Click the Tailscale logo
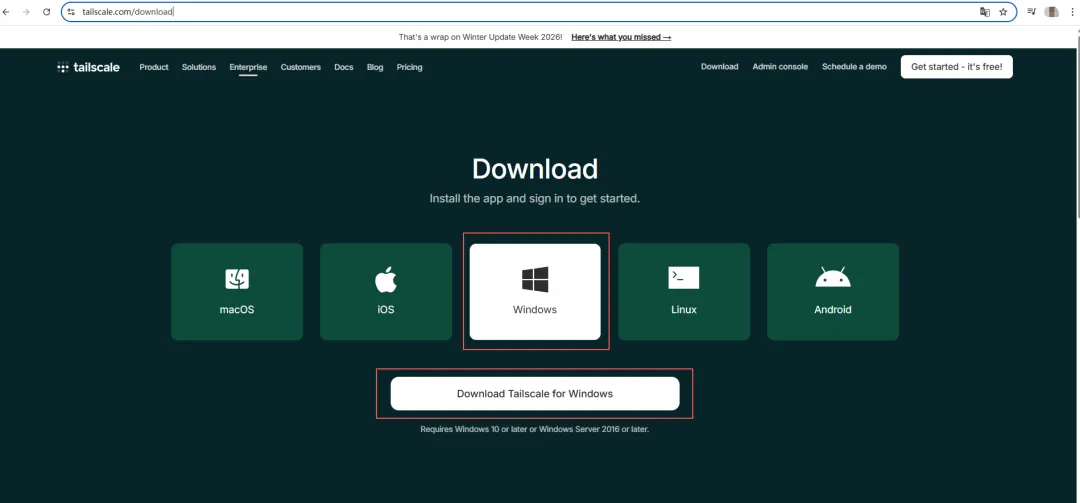This screenshot has height=503, width=1080. point(88,67)
